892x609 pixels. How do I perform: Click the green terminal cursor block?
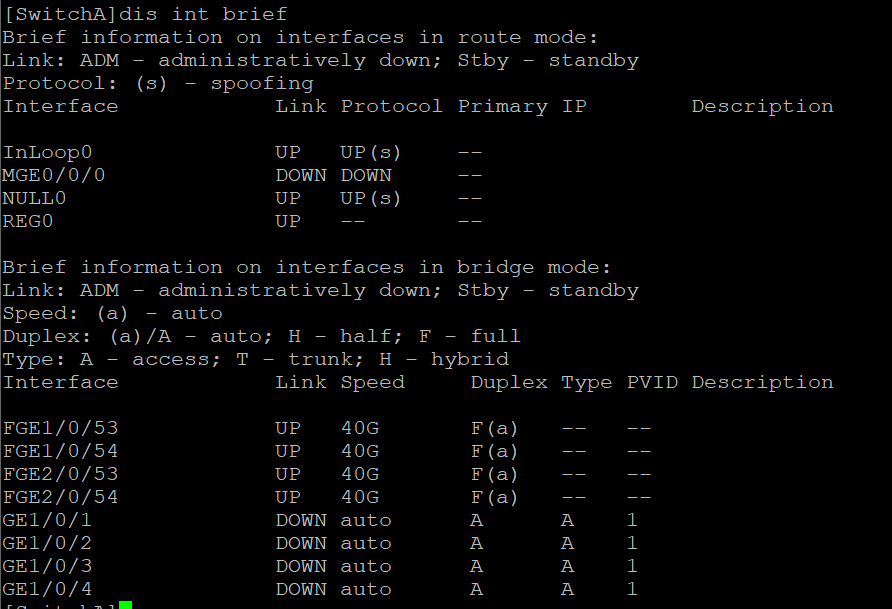pyautogui.click(x=125, y=604)
